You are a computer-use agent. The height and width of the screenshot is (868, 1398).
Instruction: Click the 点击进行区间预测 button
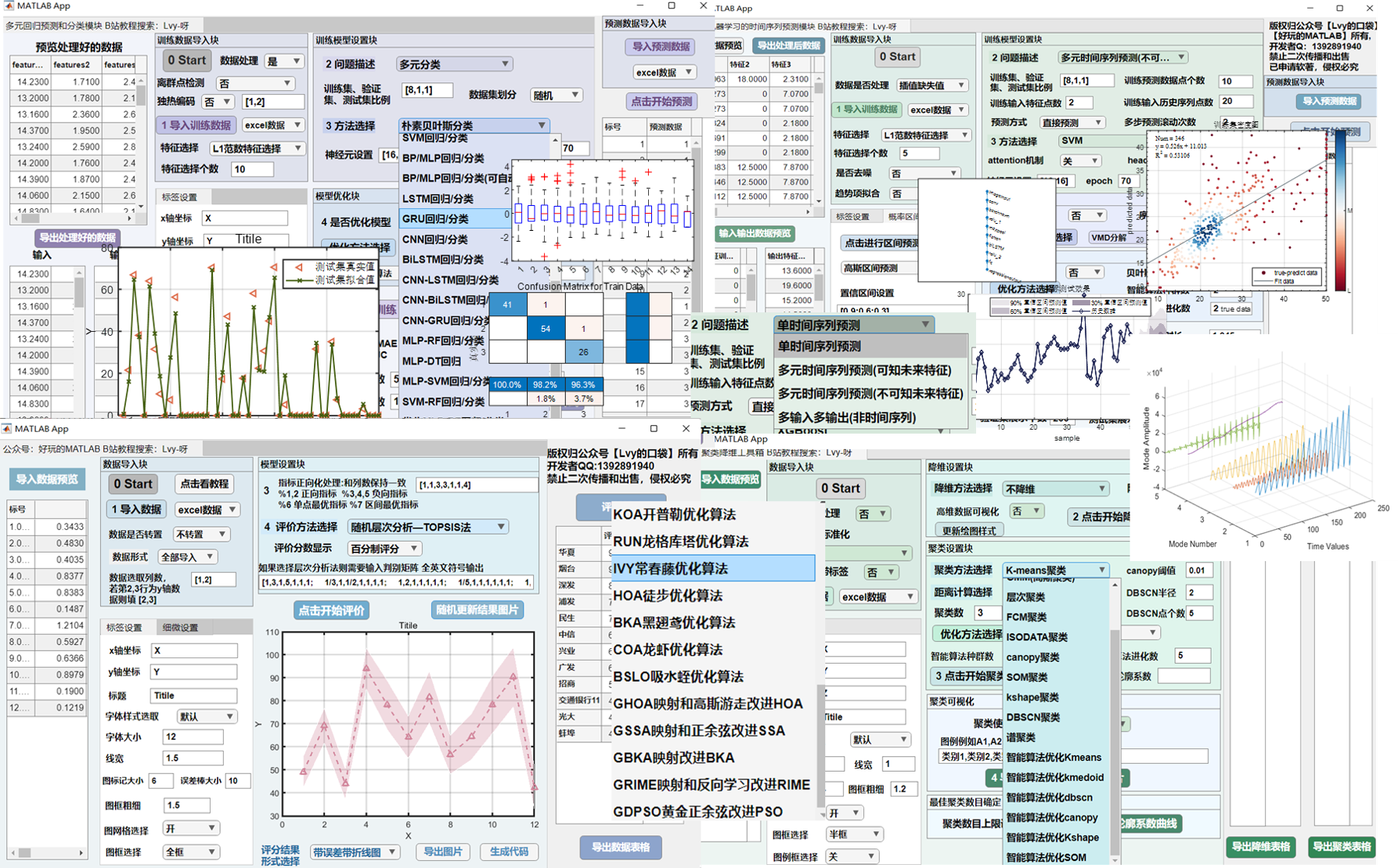881,243
